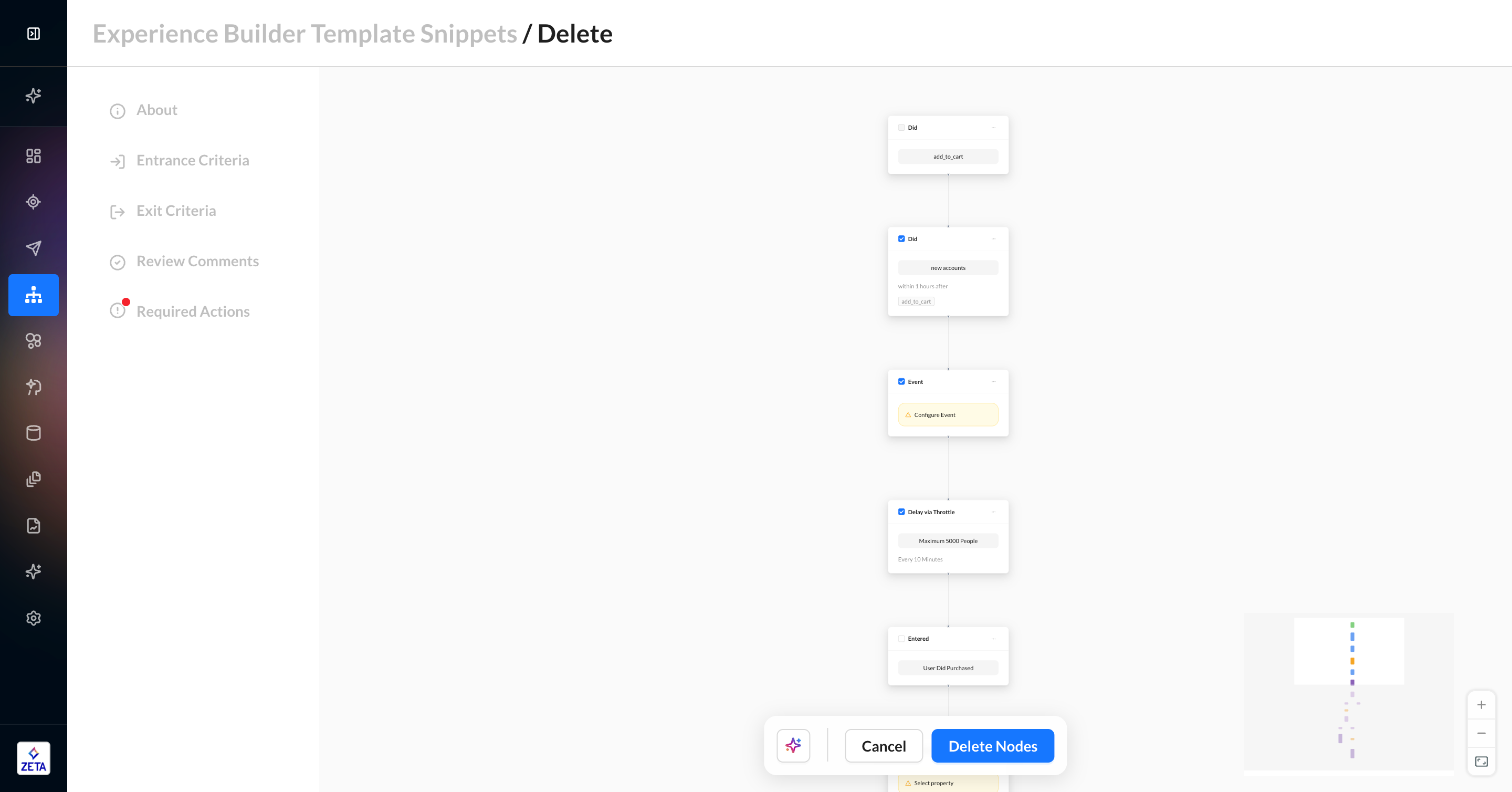The image size is (1512, 792).
Task: Cancel the node deletion
Action: click(884, 746)
